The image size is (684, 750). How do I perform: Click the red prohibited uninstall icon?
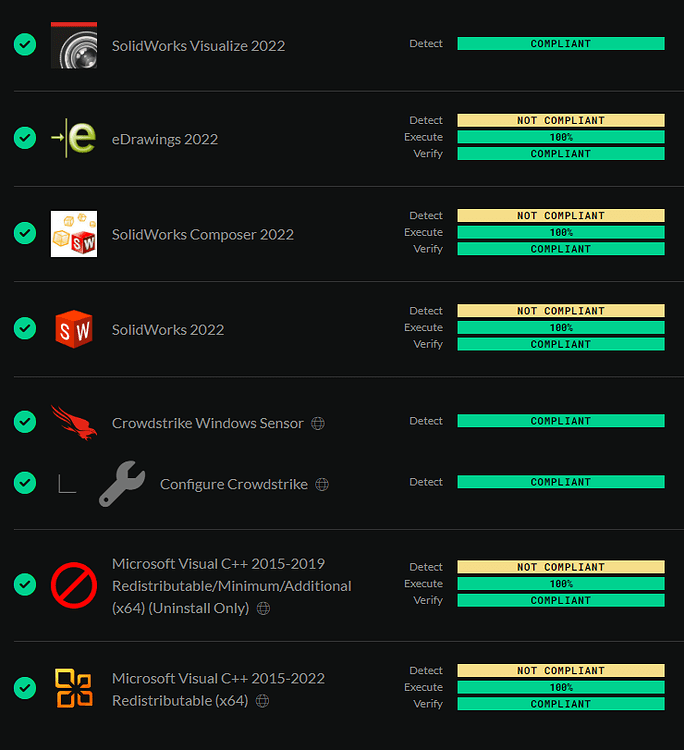[x=74, y=585]
